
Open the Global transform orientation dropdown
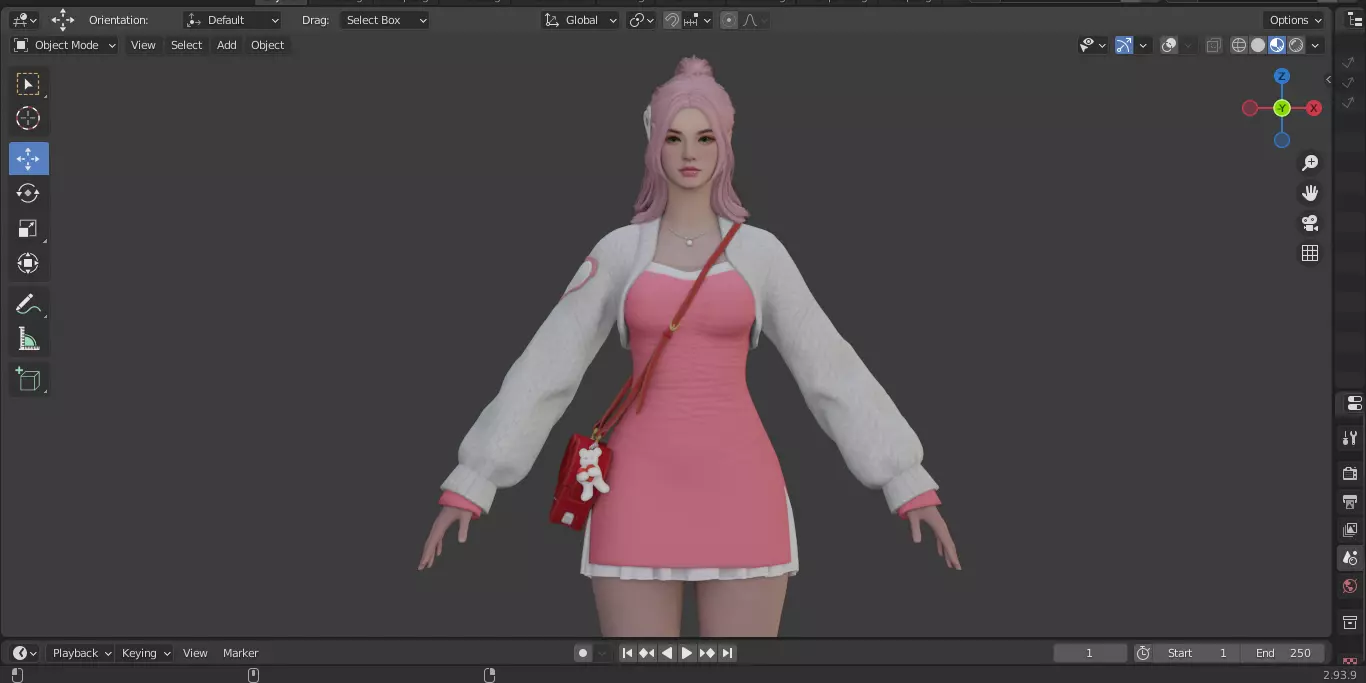(x=580, y=20)
